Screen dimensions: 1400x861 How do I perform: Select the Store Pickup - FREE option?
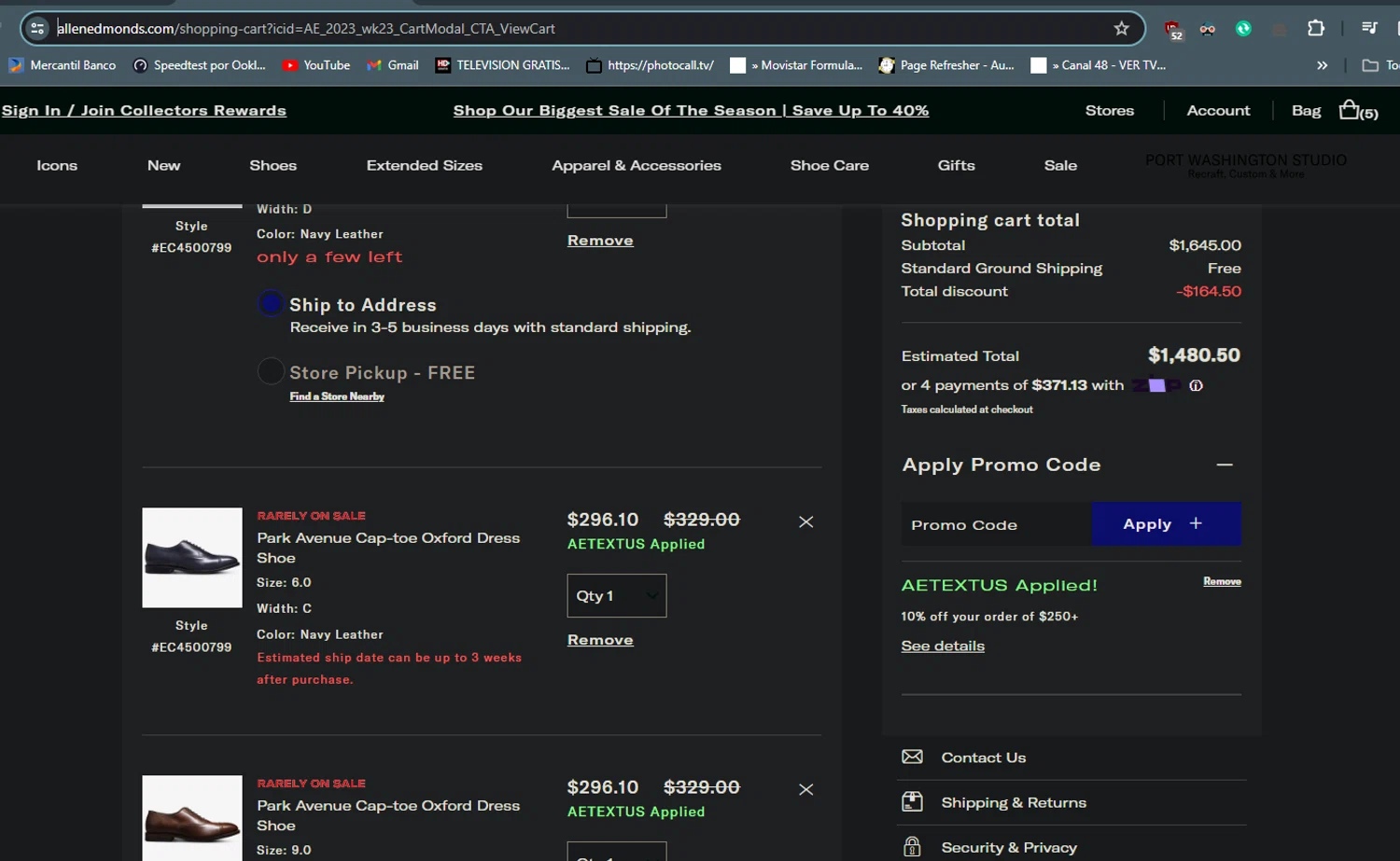tap(271, 372)
